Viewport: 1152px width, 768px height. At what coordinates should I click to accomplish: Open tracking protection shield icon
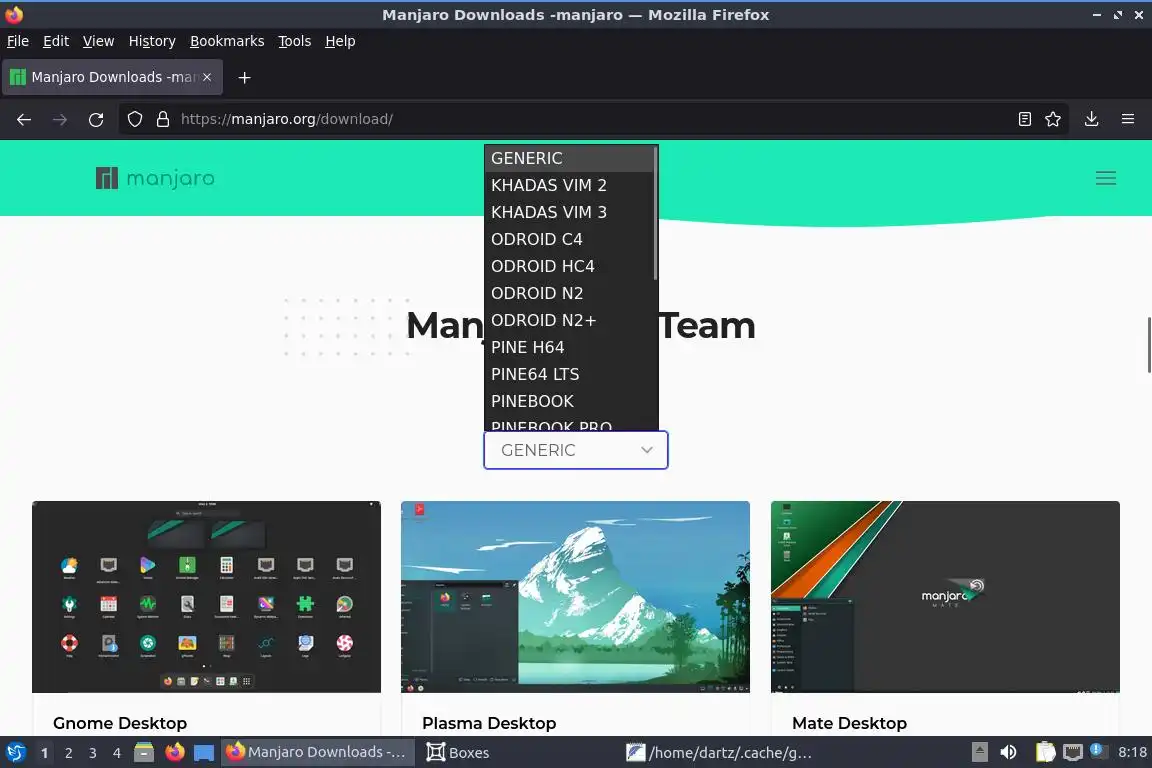tap(135, 119)
